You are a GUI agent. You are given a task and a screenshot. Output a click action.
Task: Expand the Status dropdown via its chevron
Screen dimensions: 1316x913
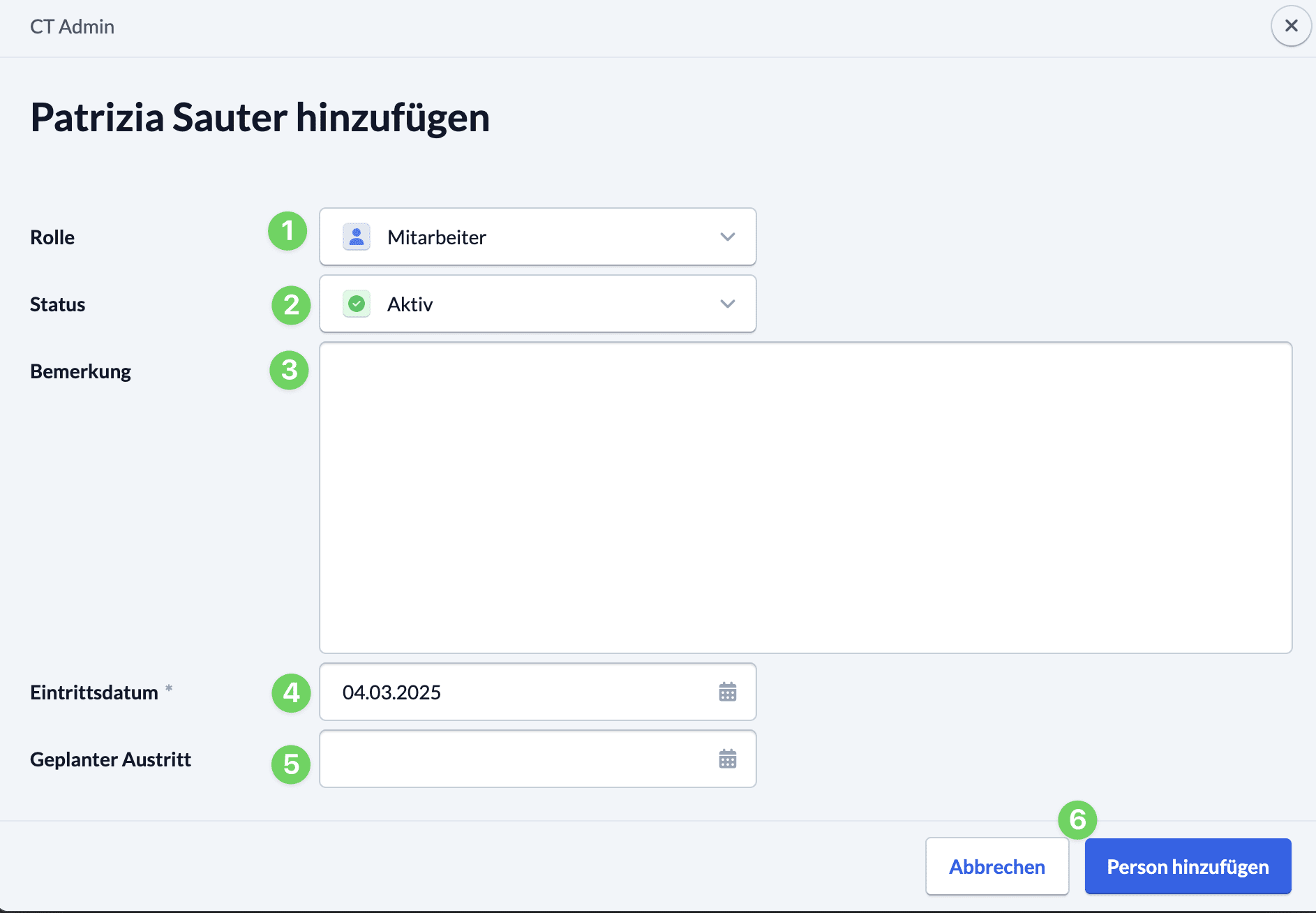(x=727, y=304)
